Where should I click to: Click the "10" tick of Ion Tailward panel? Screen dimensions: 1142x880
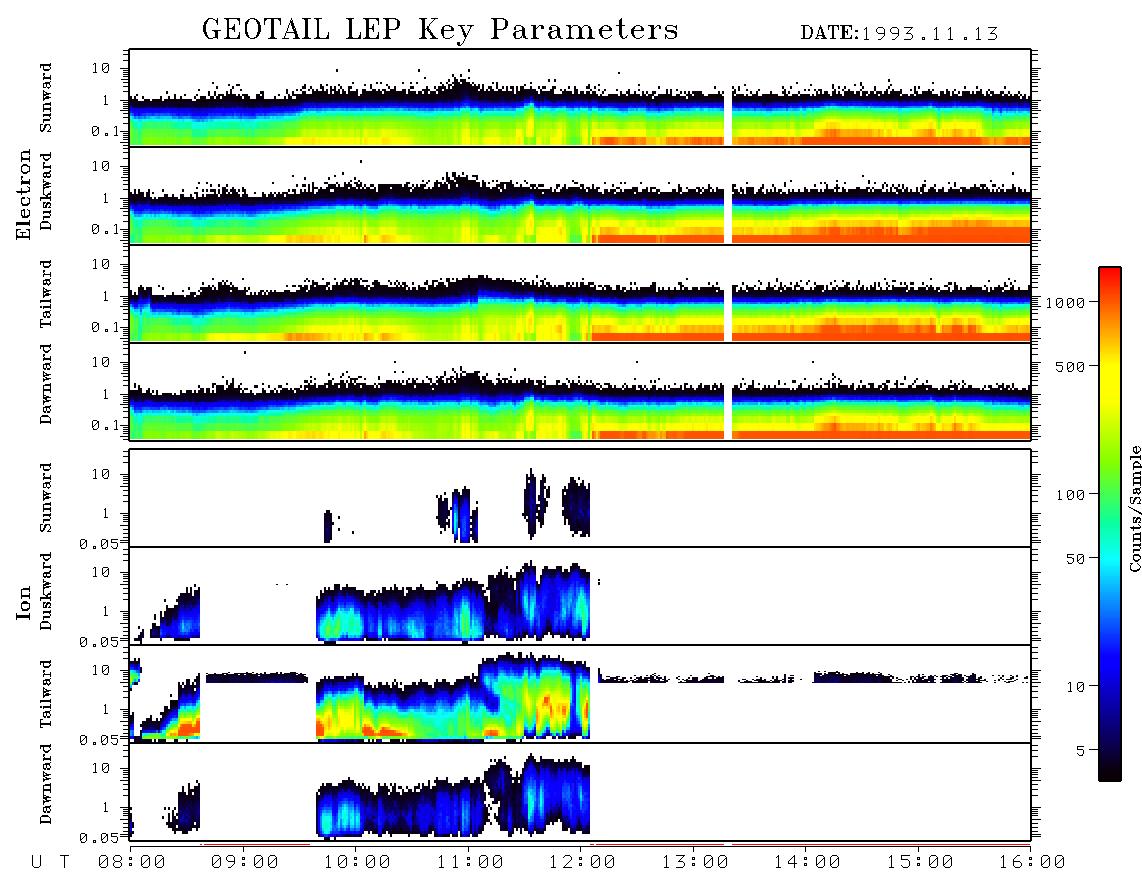coord(101,670)
